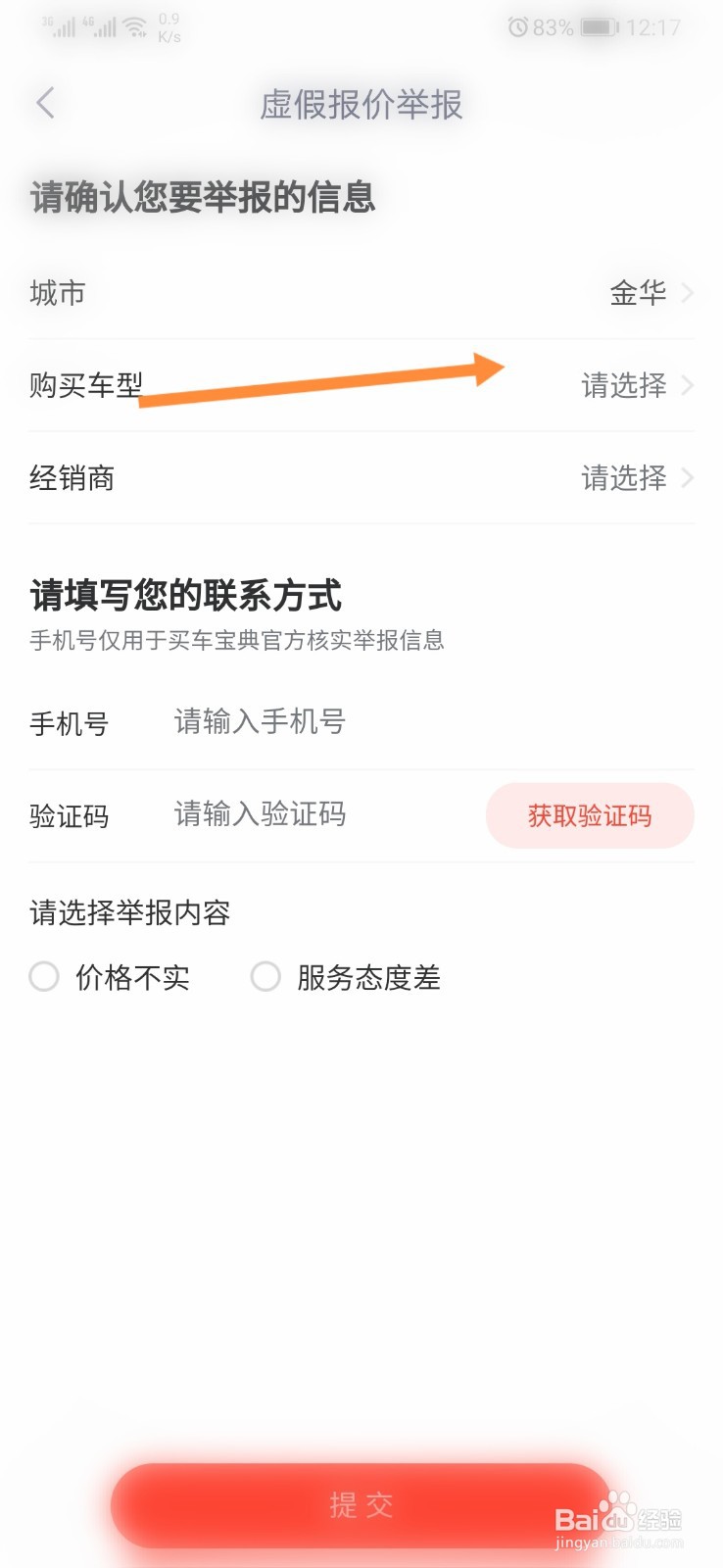Submit the report with 提交 button
The height and width of the screenshot is (1568, 723).
[361, 1505]
